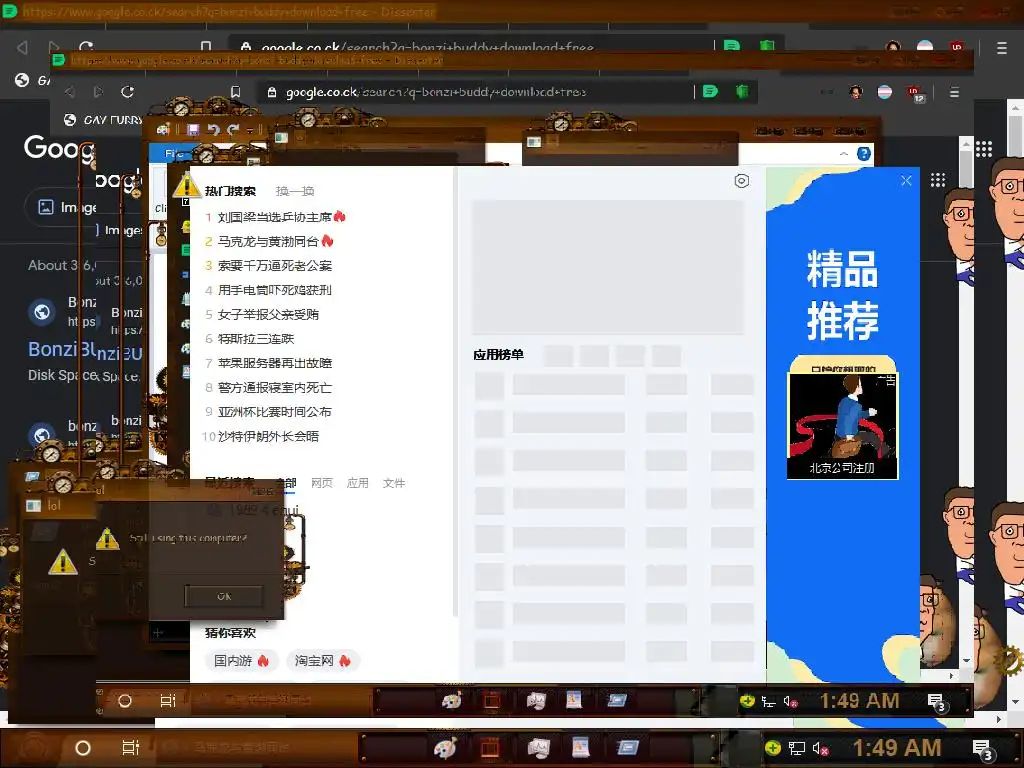
Task: Click muted volume icon in bottommost taskbar
Action: (821, 748)
